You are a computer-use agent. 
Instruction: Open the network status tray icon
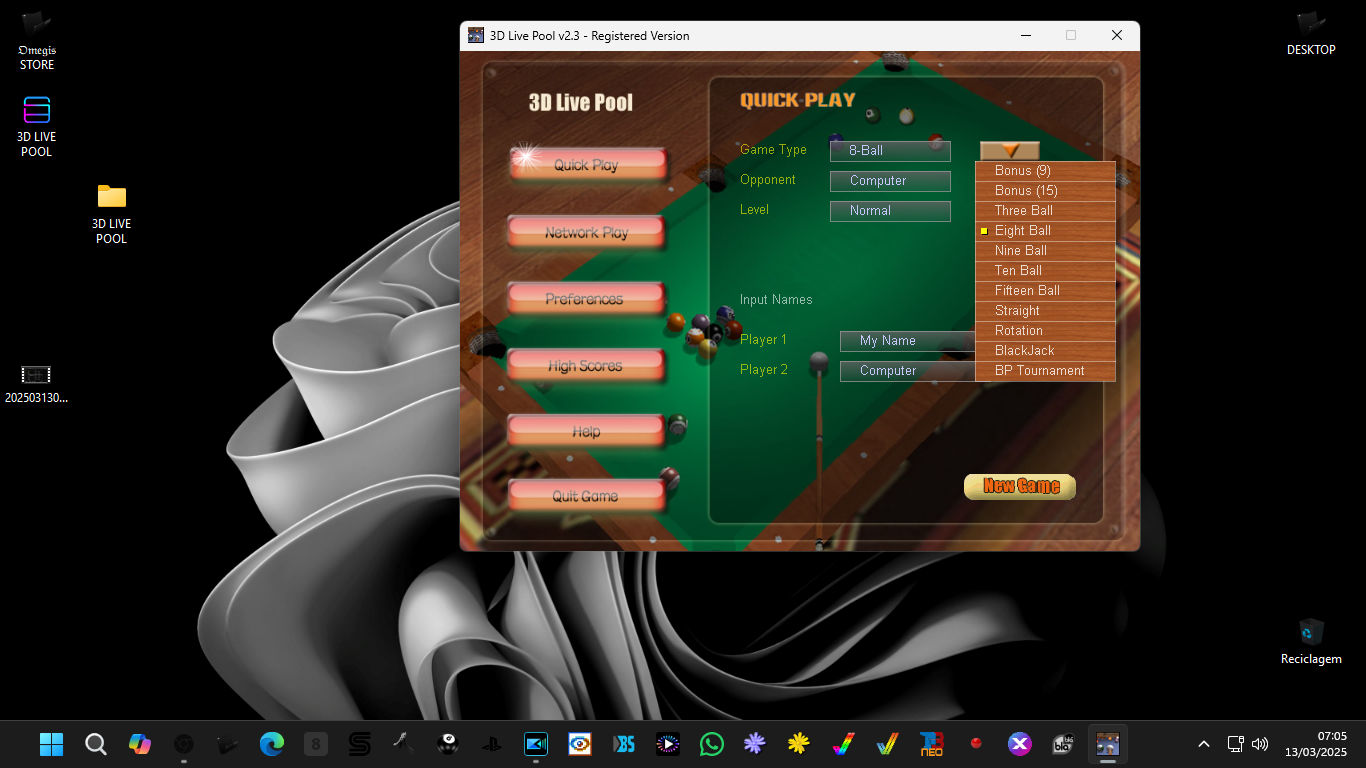1236,744
